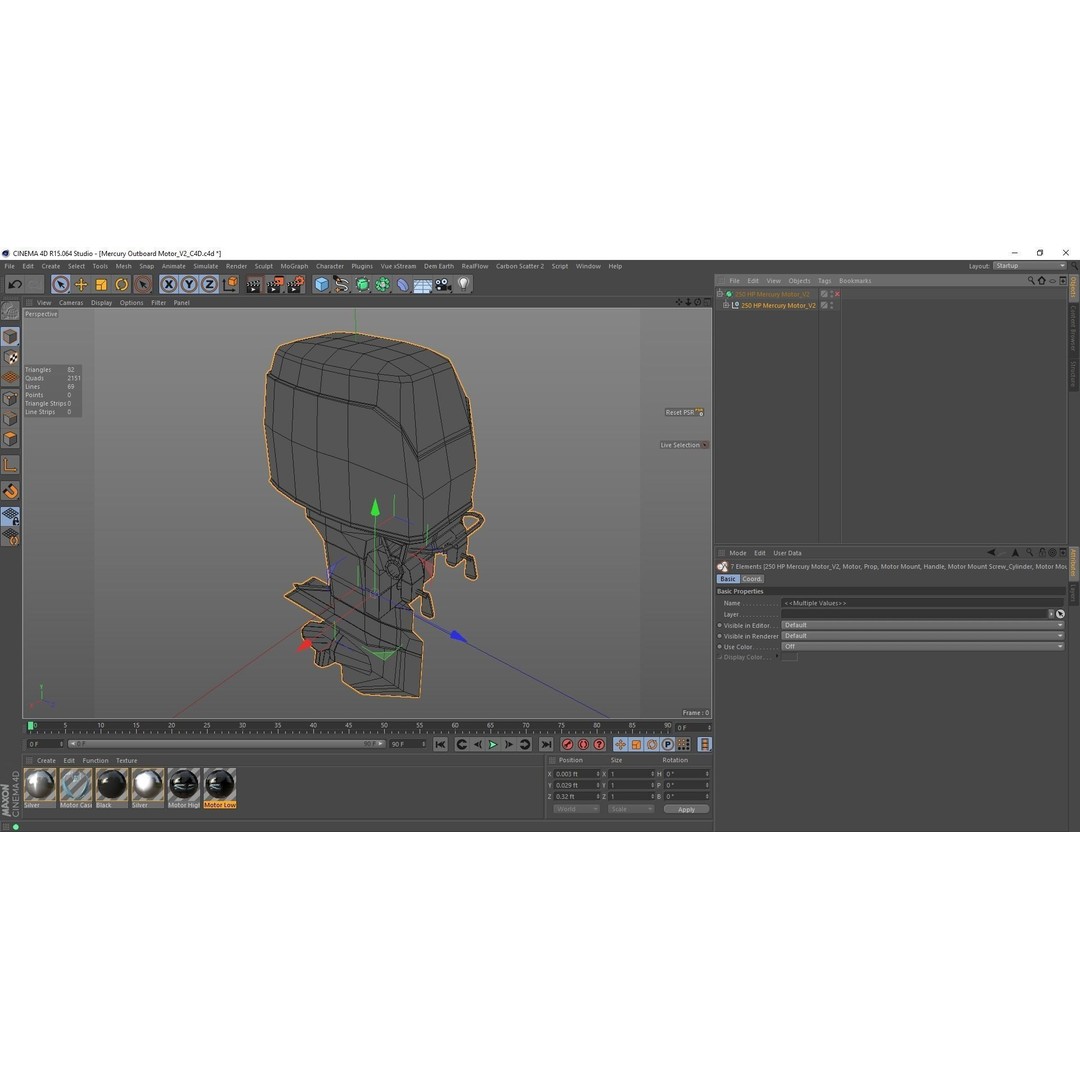Open the Layer picker arrow
1080x1080 pixels.
(x=1051, y=614)
